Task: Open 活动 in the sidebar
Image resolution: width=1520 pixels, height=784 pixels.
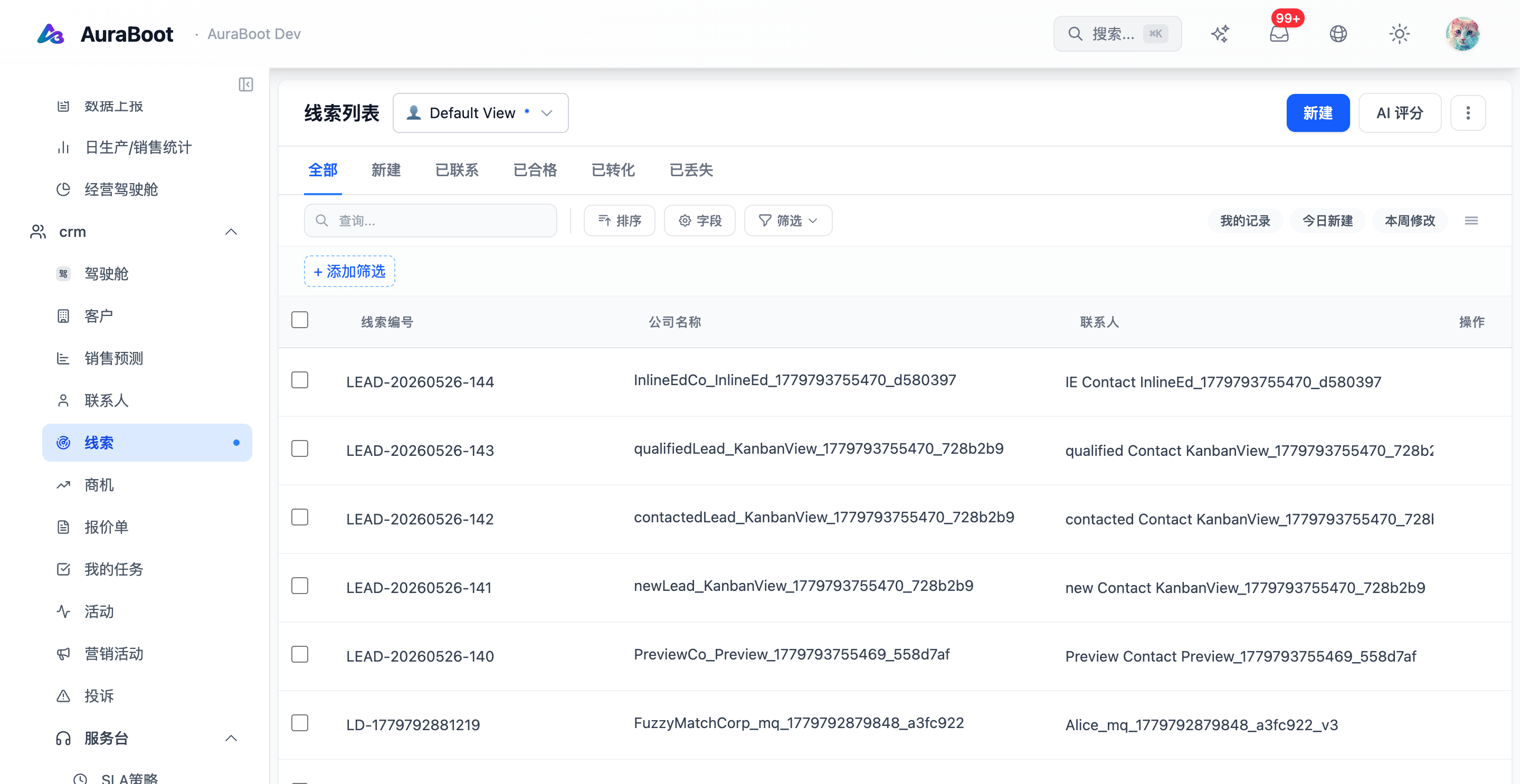Action: [147, 612]
